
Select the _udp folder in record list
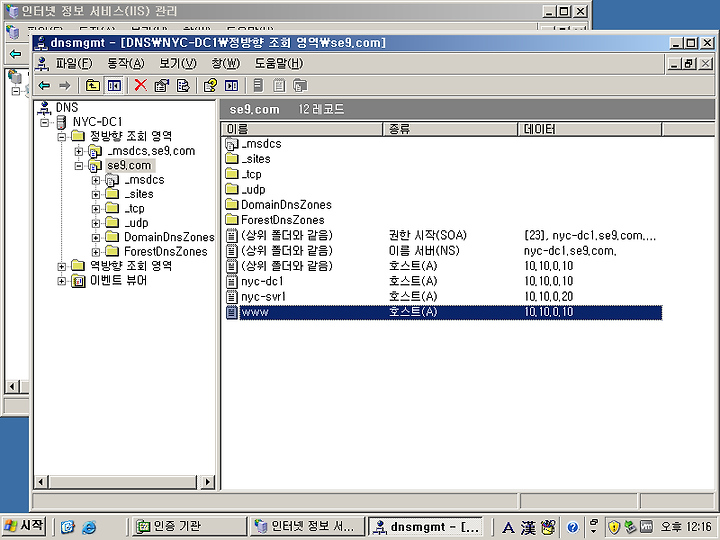click(x=253, y=189)
